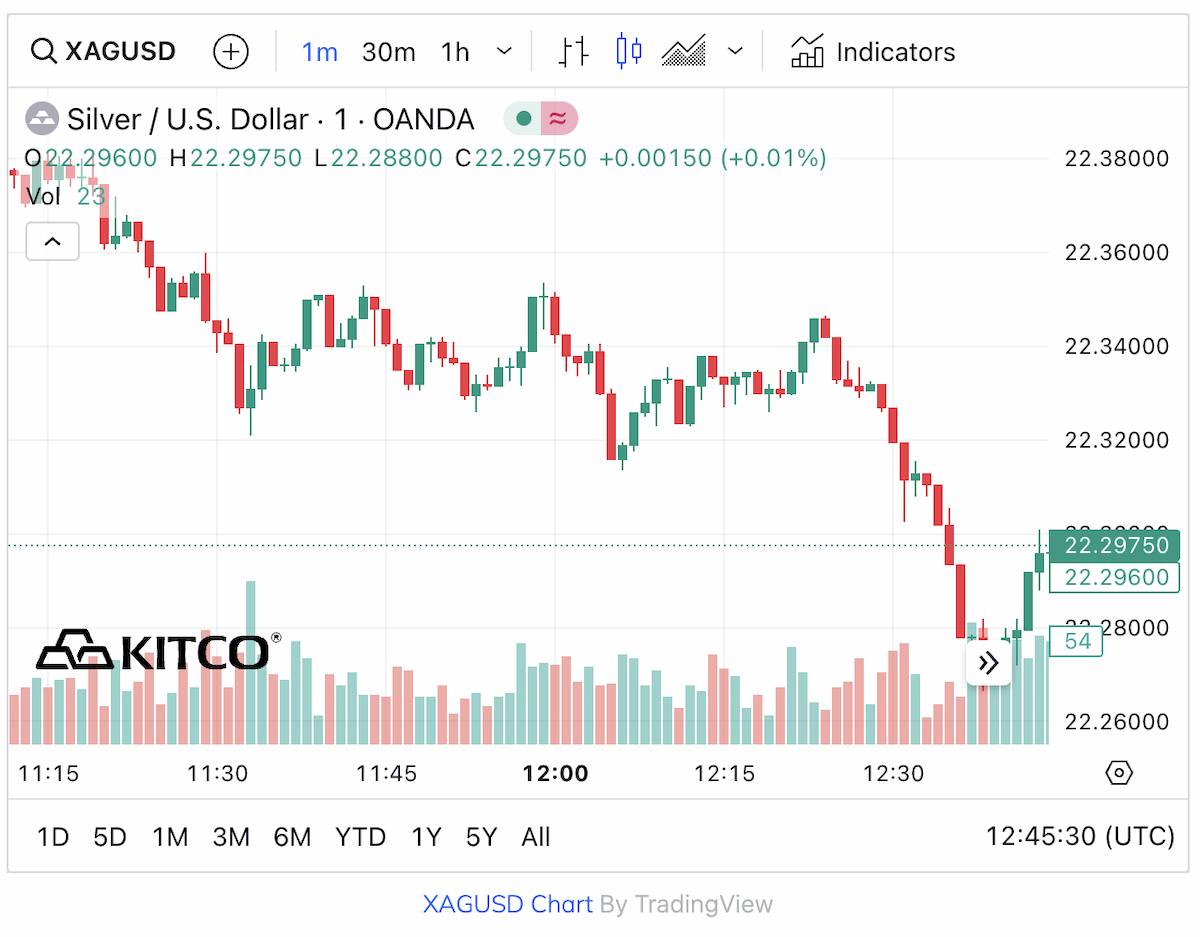Open the XAGUSD symbol search
The image size is (1200, 937).
[x=103, y=51]
